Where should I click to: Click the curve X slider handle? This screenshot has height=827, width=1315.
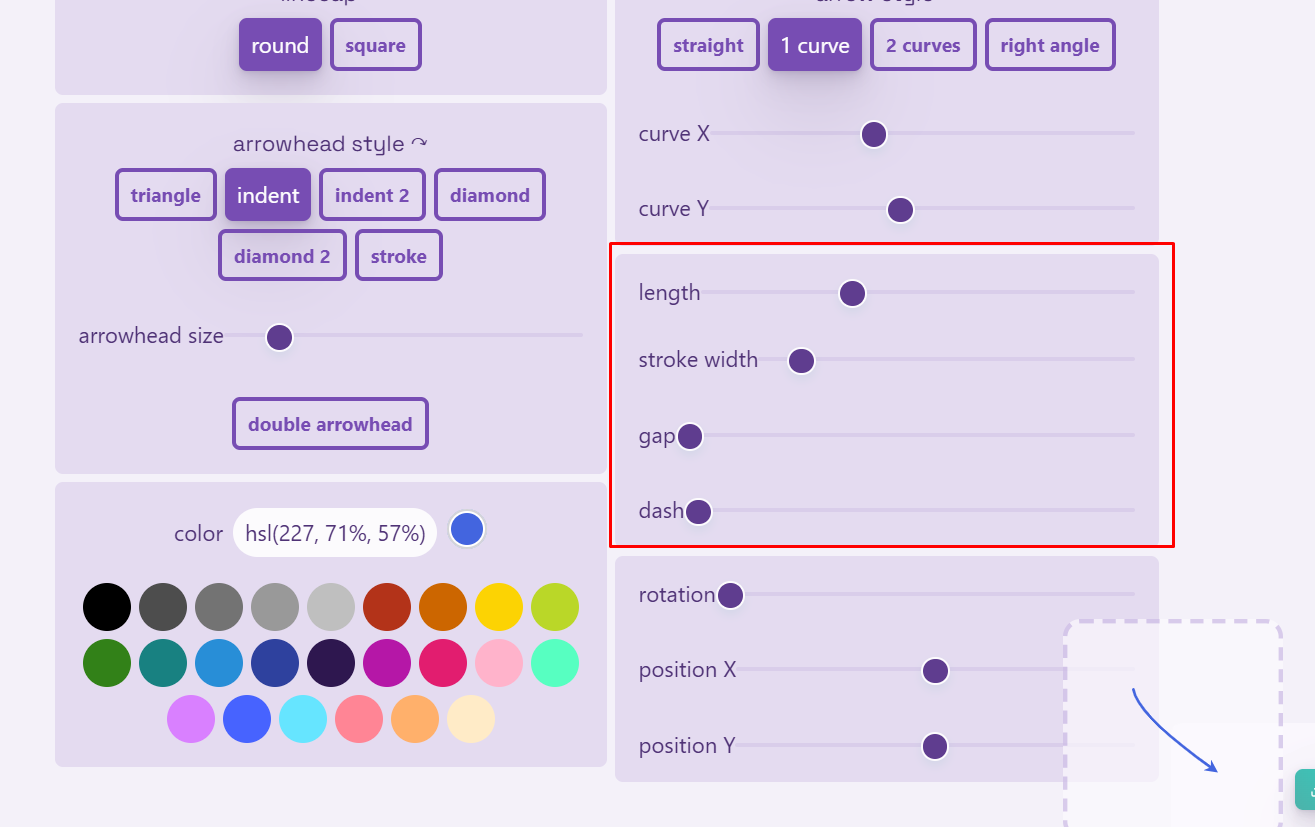click(874, 134)
